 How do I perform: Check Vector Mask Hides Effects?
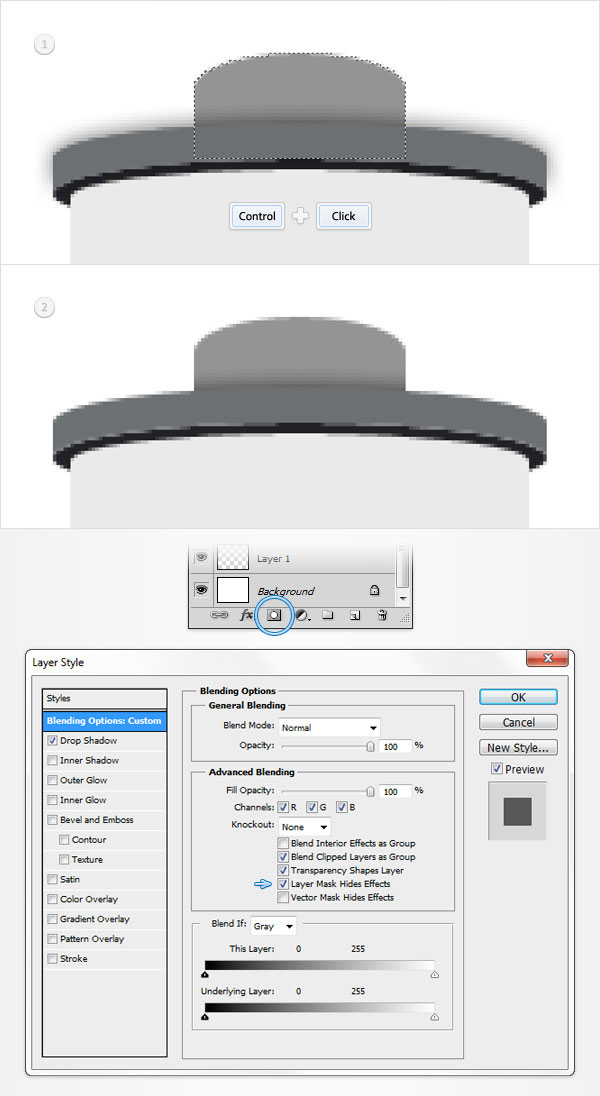tap(283, 897)
